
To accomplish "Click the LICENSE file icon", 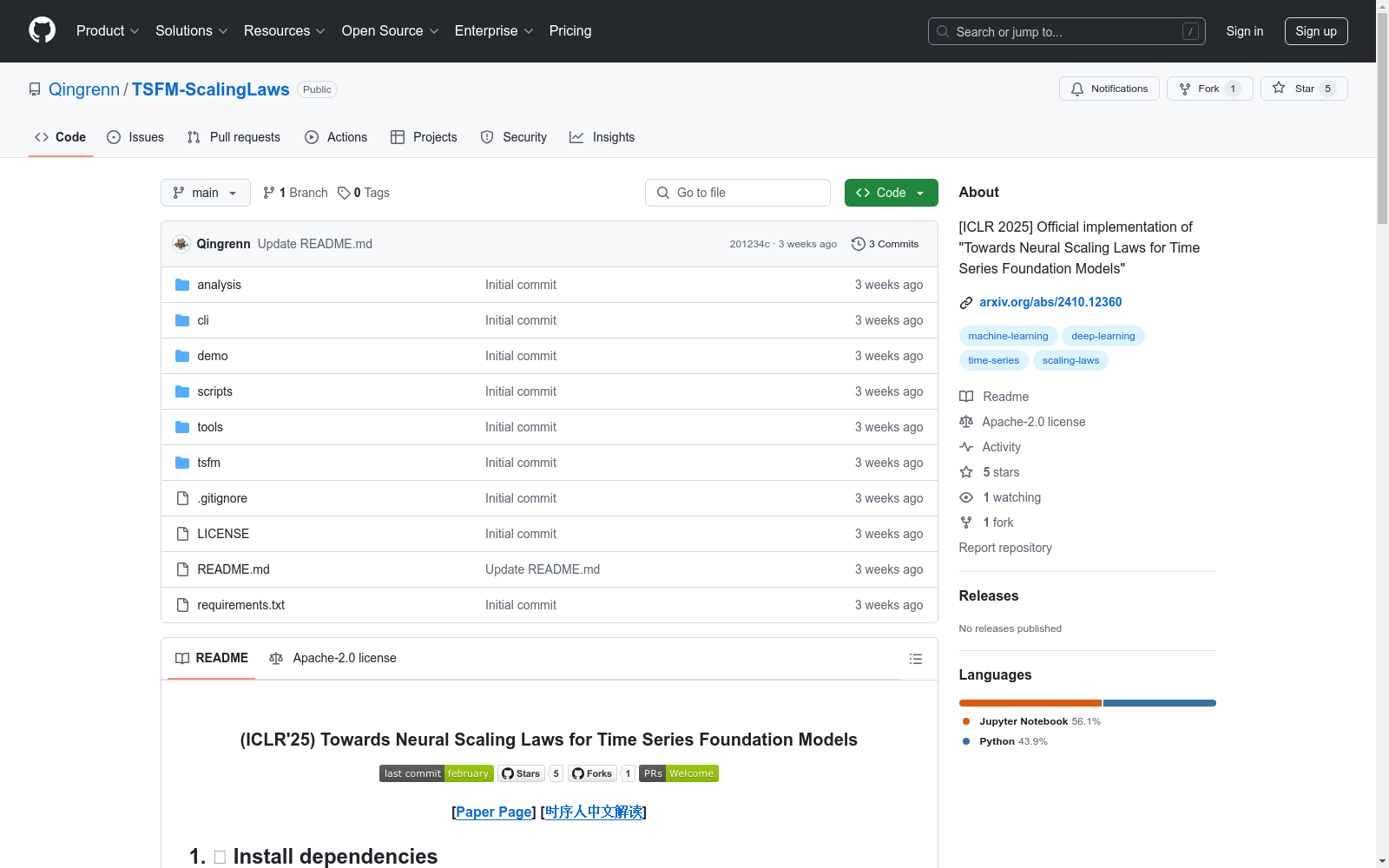I will point(182,534).
